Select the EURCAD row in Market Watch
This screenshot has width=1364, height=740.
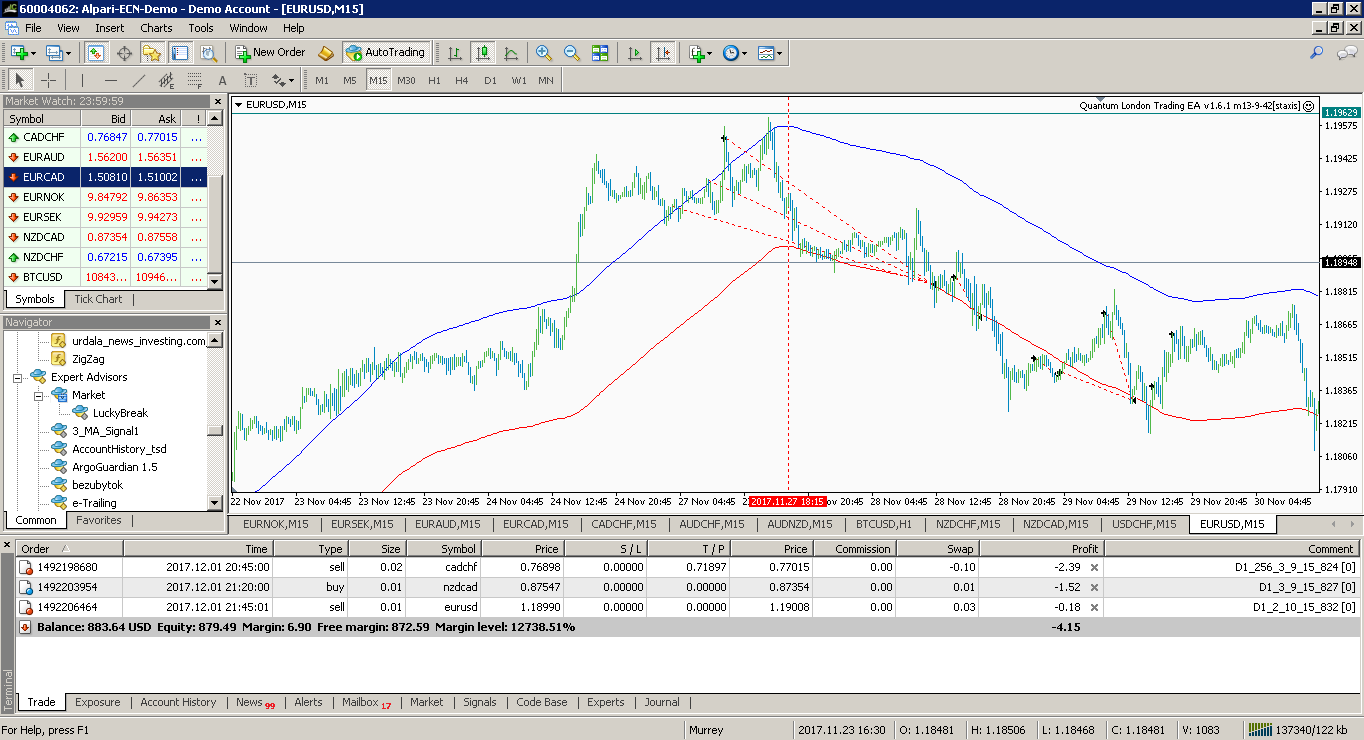coord(105,177)
